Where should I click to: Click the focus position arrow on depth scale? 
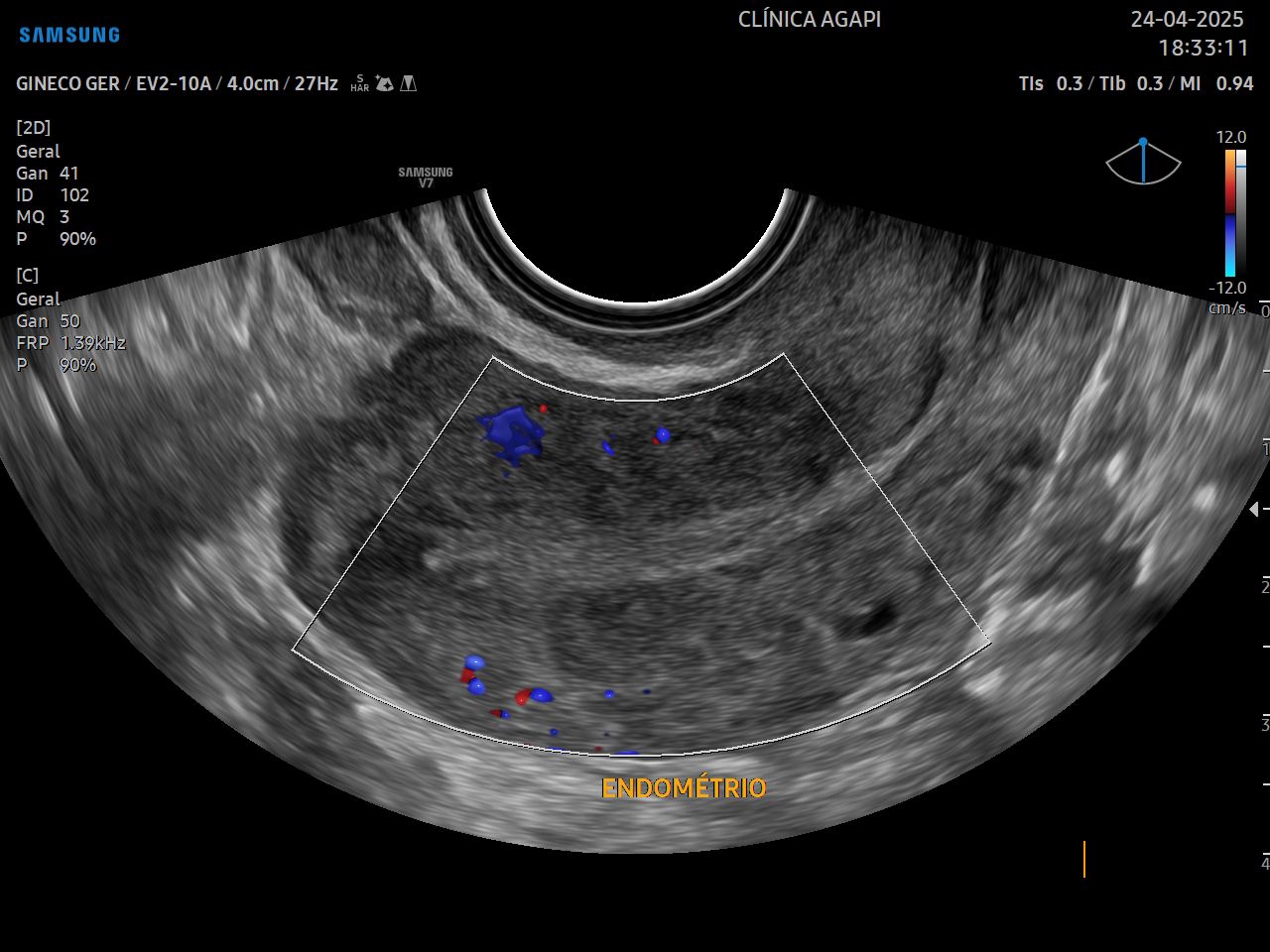[1254, 509]
